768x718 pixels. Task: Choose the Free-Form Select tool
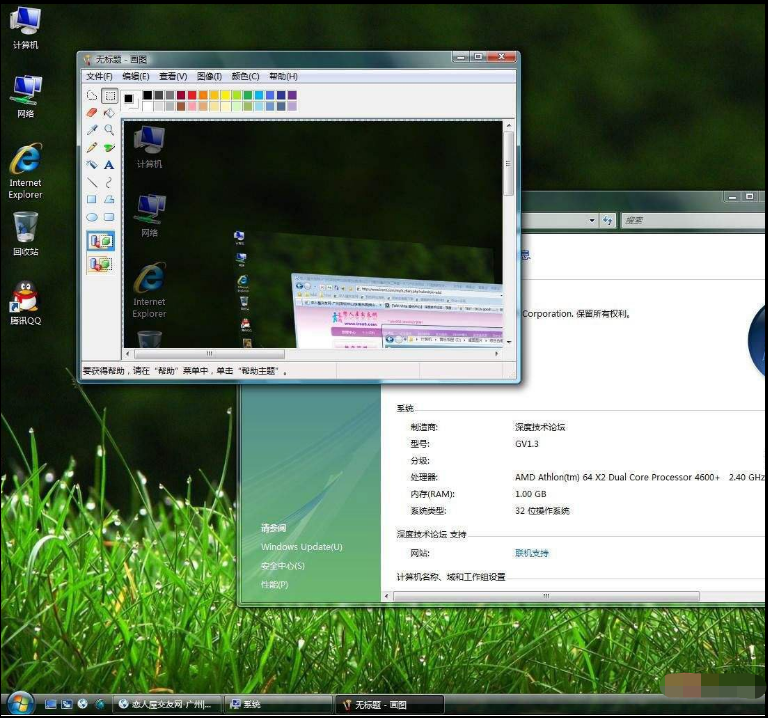click(x=92, y=96)
